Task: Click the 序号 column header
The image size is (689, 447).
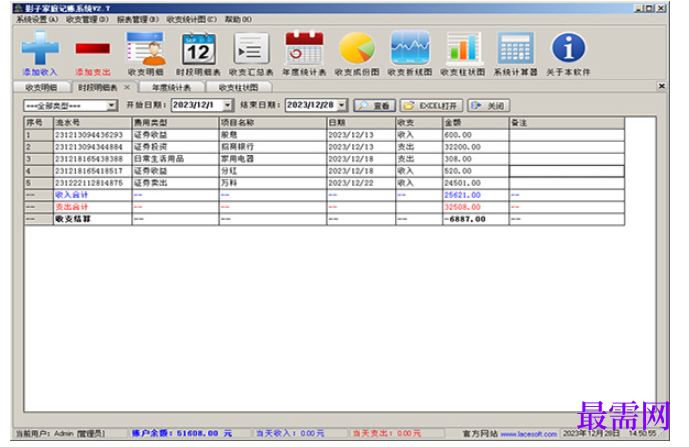Action: pyautogui.click(x=39, y=123)
